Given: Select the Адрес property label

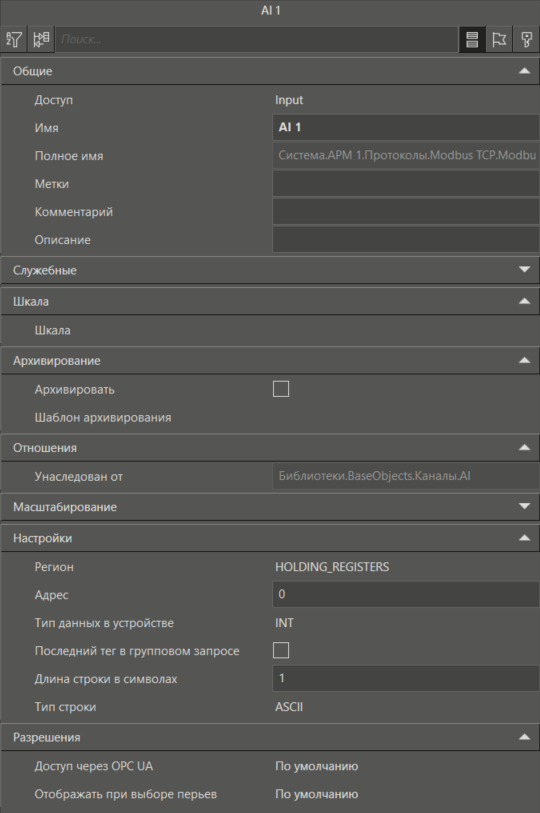Looking at the screenshot, I should [x=51, y=595].
